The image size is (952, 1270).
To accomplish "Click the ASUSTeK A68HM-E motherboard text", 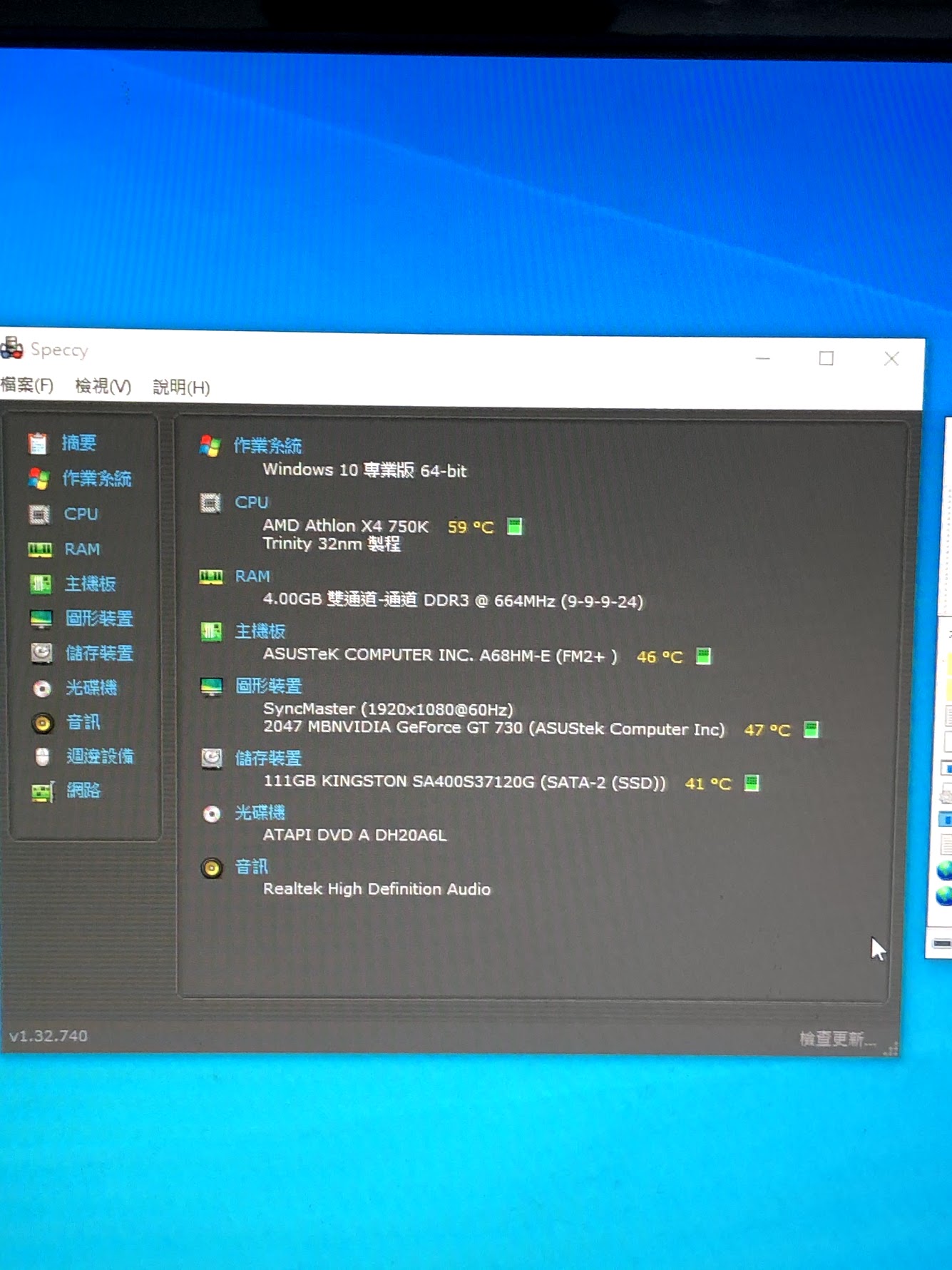I will click(440, 655).
